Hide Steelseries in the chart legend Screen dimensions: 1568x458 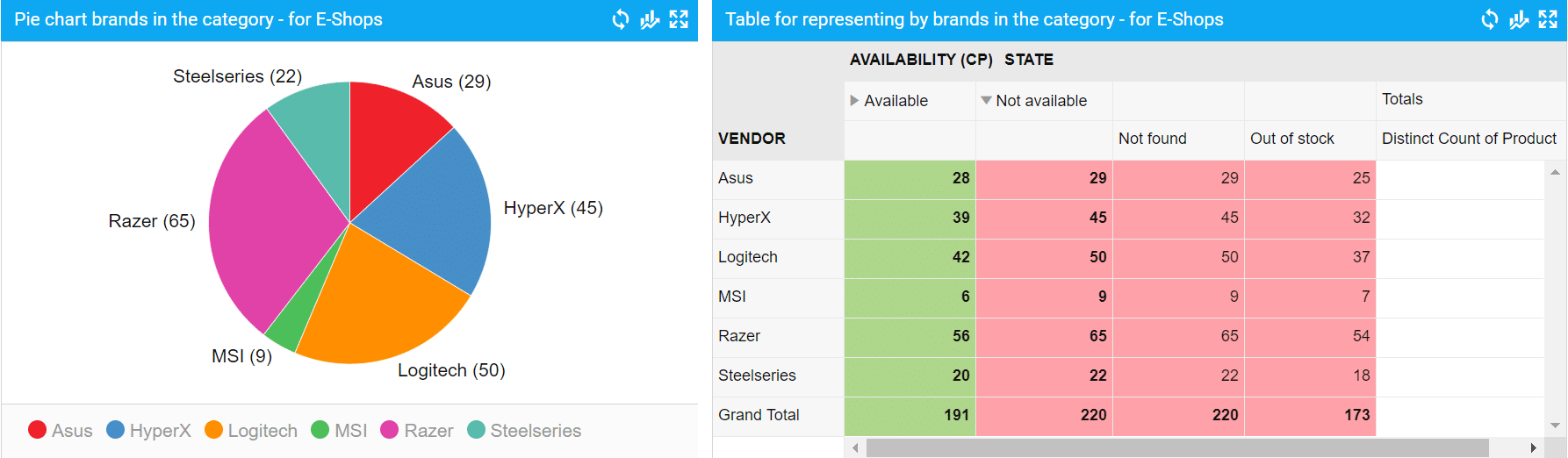pos(524,431)
